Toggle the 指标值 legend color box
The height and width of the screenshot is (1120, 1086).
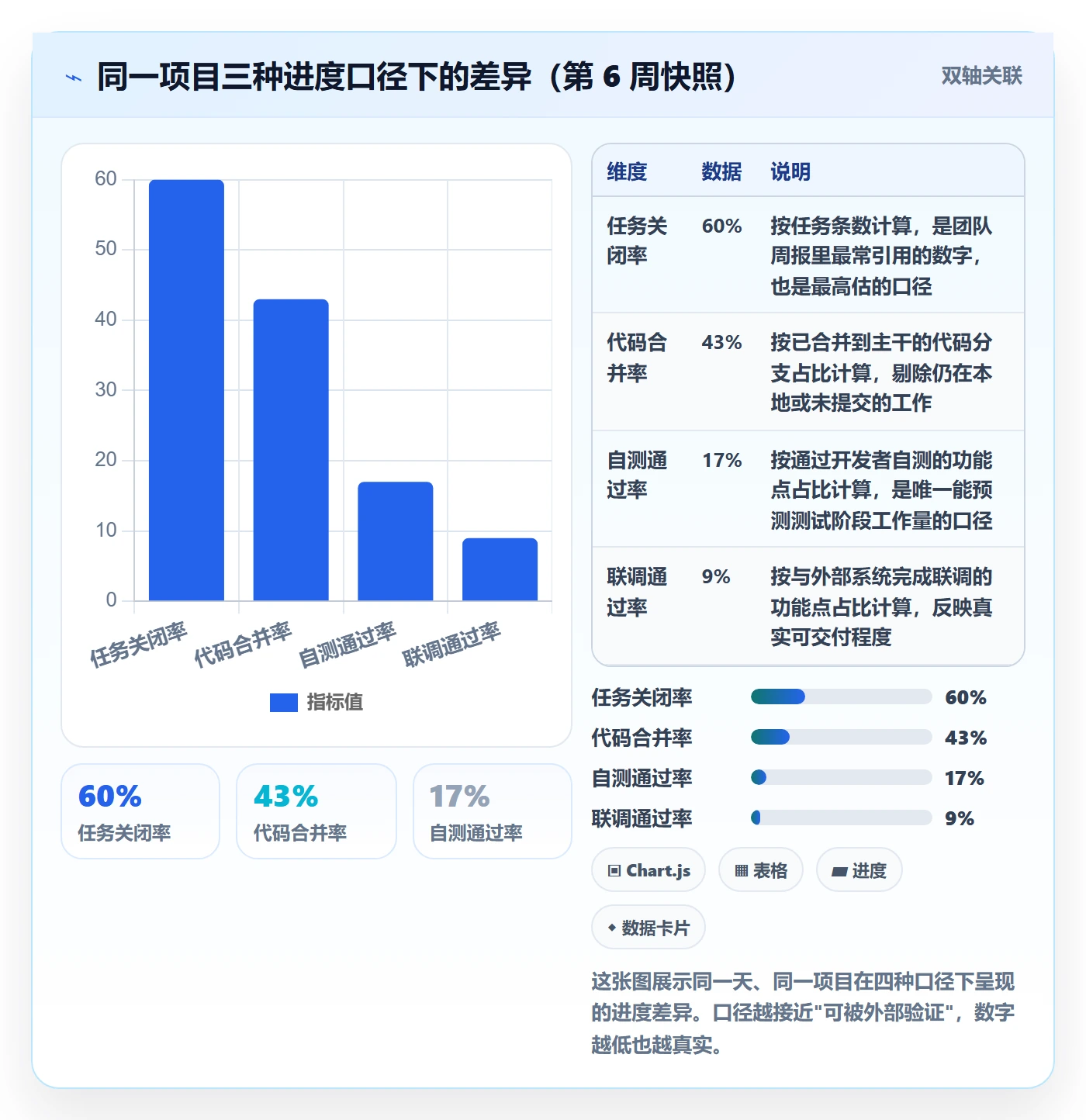[x=284, y=702]
